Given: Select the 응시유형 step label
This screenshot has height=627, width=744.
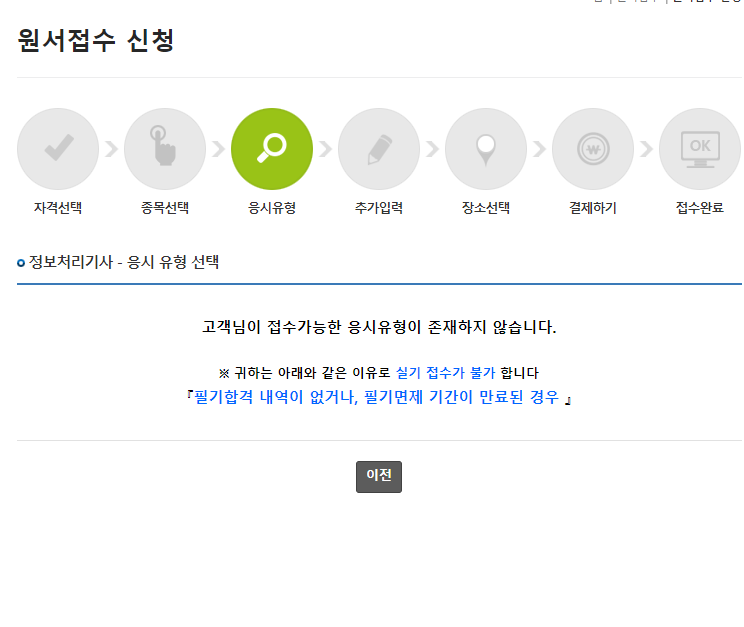Looking at the screenshot, I should (272, 208).
